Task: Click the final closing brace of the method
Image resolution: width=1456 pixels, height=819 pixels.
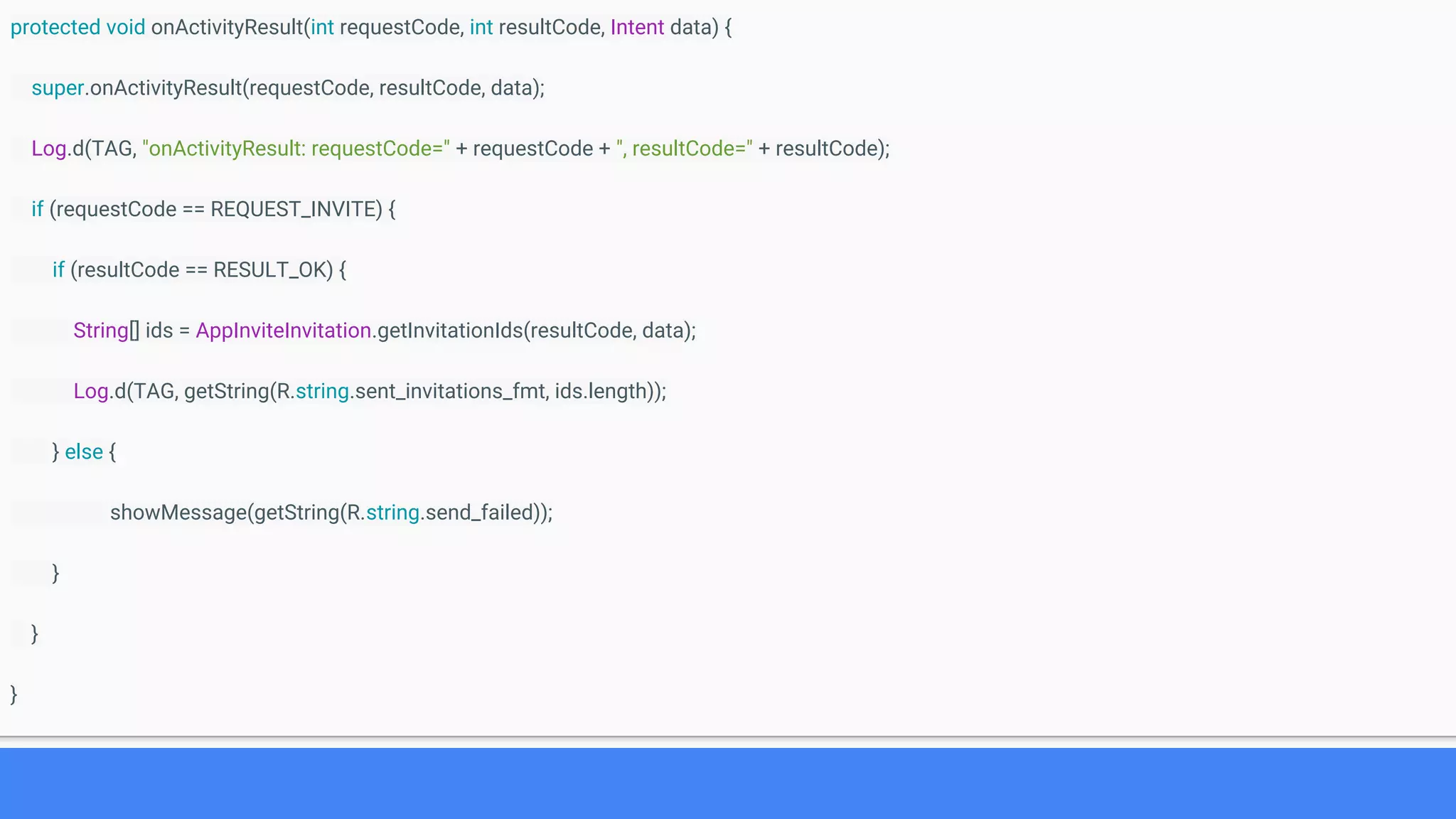Action: click(x=14, y=695)
